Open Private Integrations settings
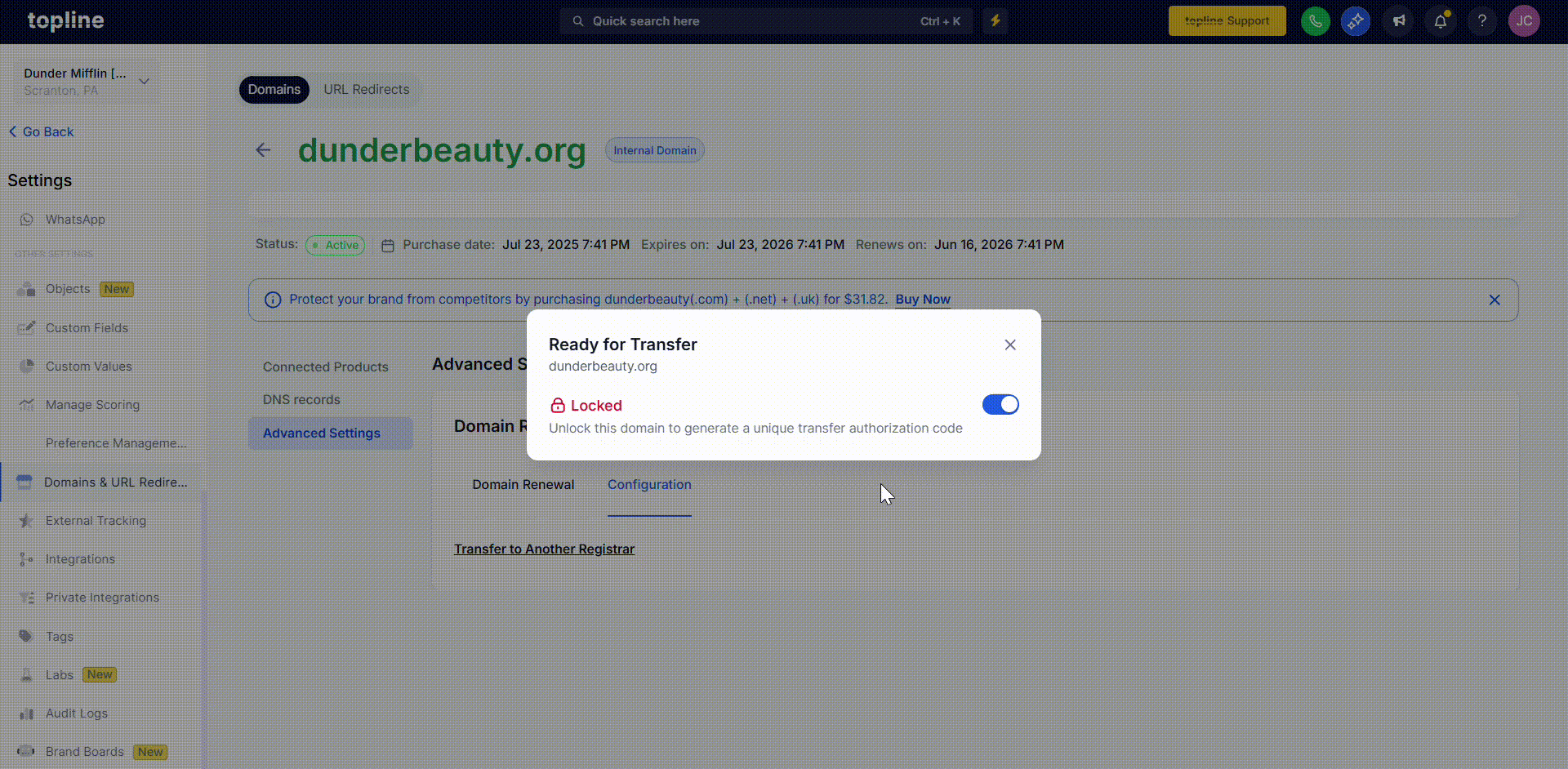This screenshot has height=769, width=1568. pyautogui.click(x=102, y=598)
